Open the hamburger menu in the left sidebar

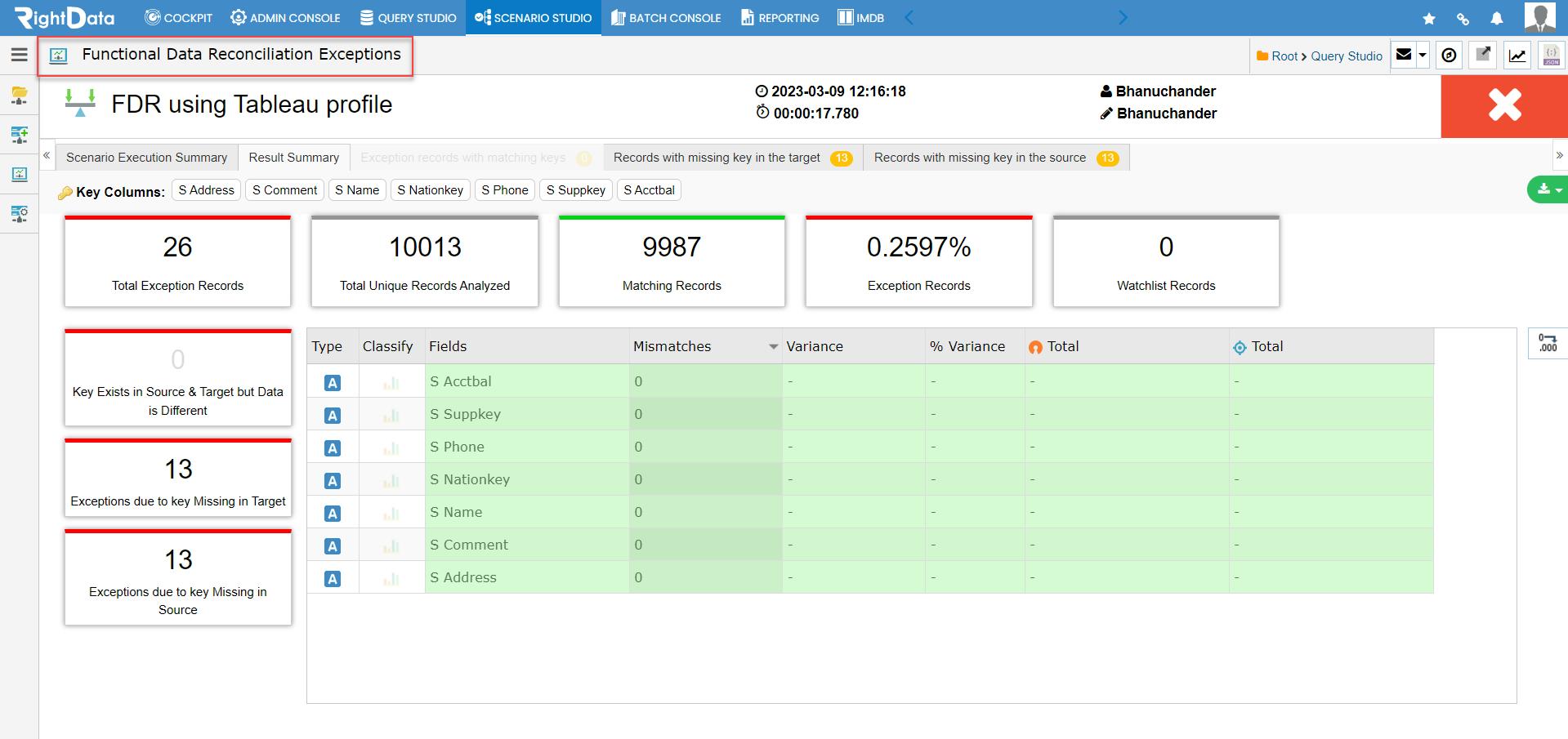[x=20, y=55]
